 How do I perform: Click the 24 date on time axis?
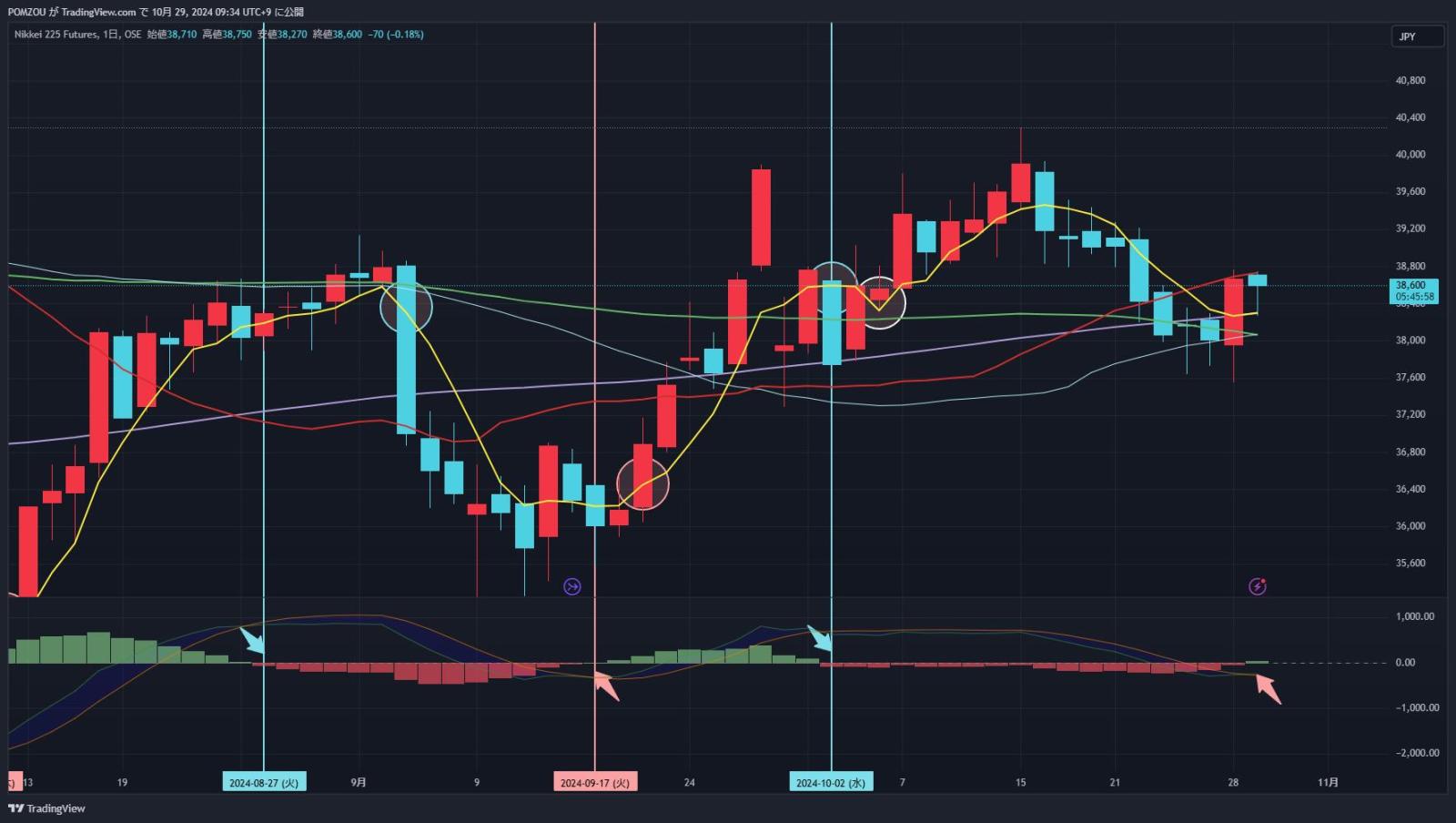click(x=689, y=782)
